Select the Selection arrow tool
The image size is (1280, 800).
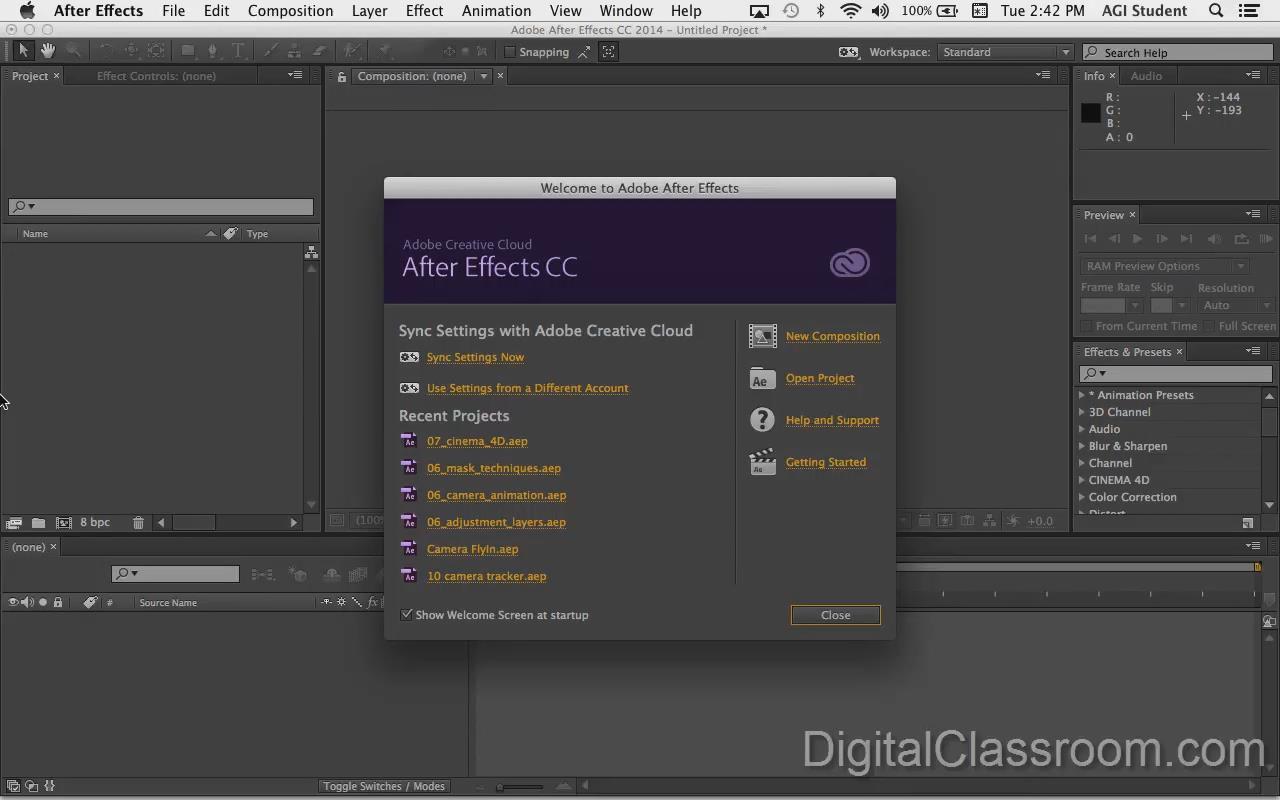click(24, 51)
